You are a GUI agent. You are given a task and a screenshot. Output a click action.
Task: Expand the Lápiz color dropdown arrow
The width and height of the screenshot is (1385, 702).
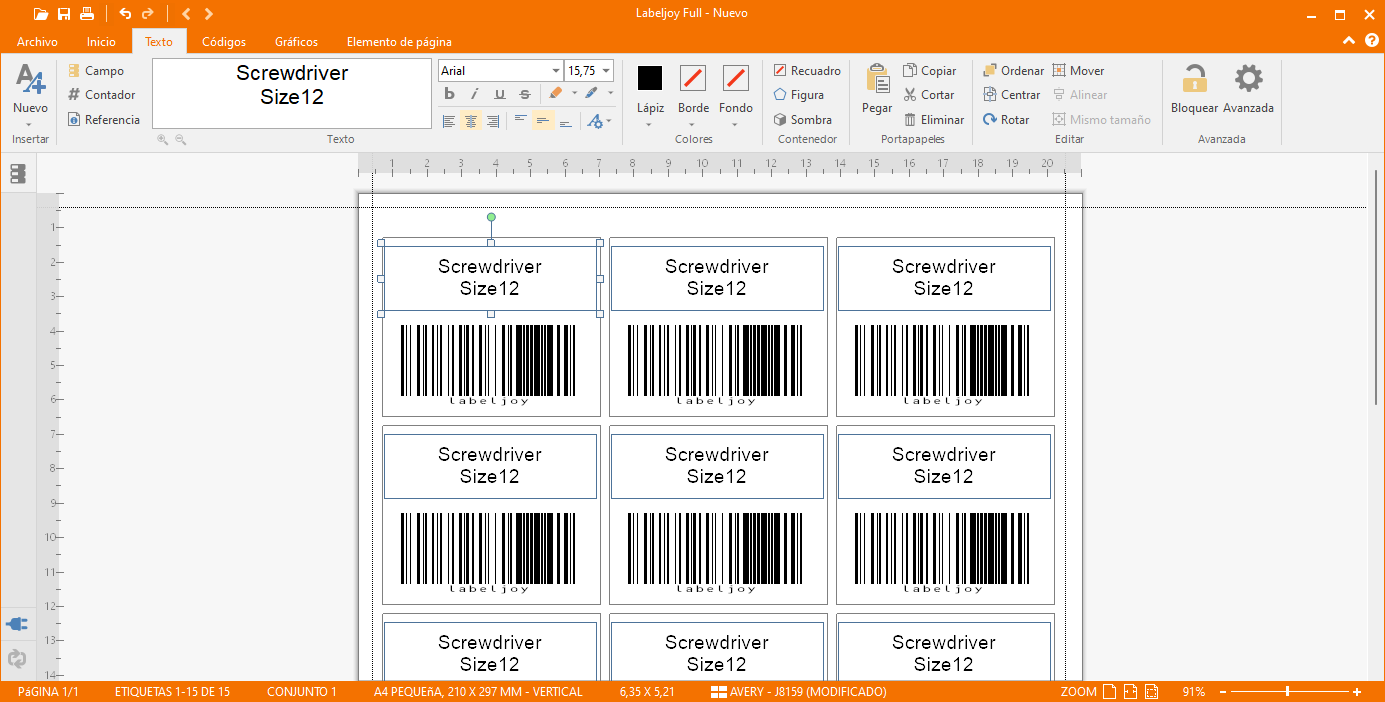coord(650,125)
